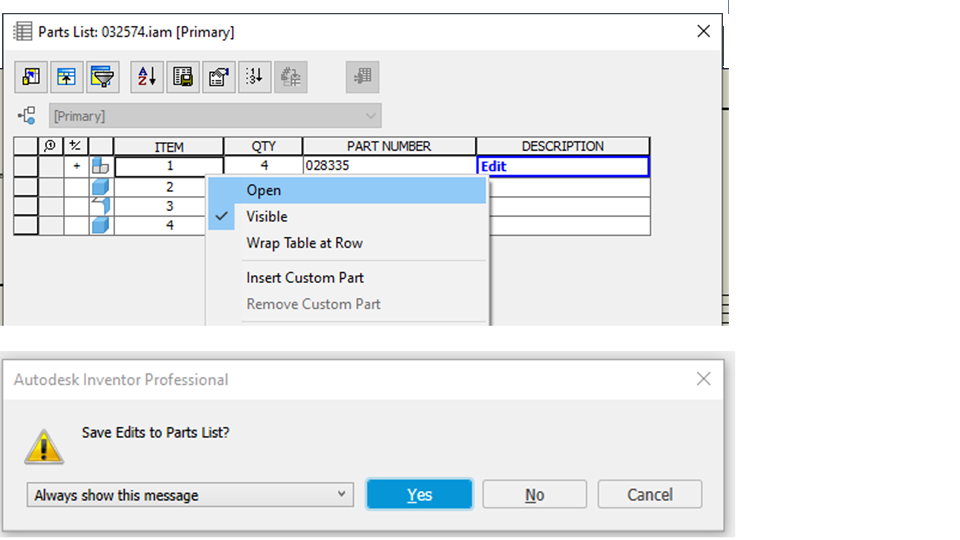Open the [Primary] member dropdown
Screen dimensions: 960x540
(215, 116)
